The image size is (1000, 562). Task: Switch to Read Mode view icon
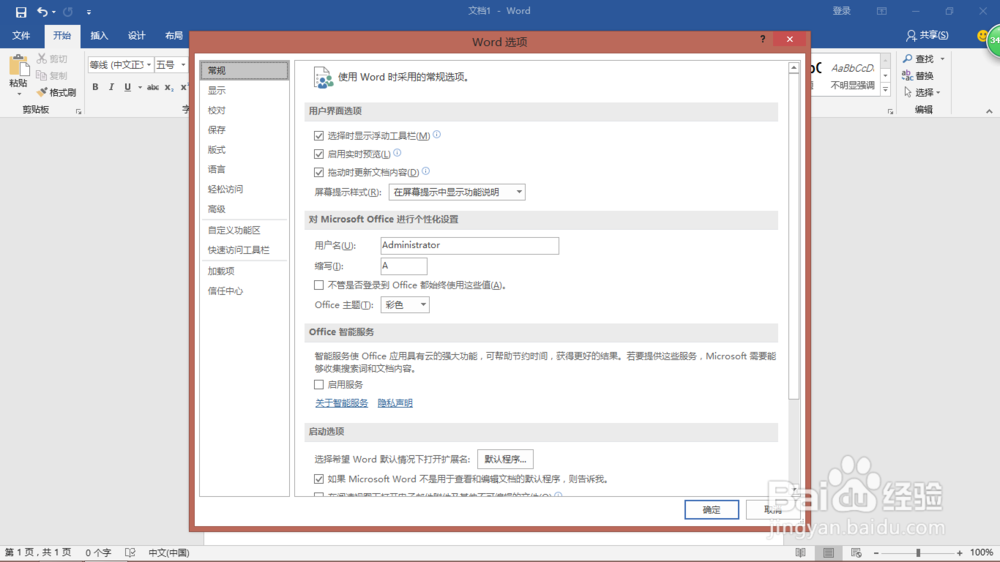(x=800, y=552)
